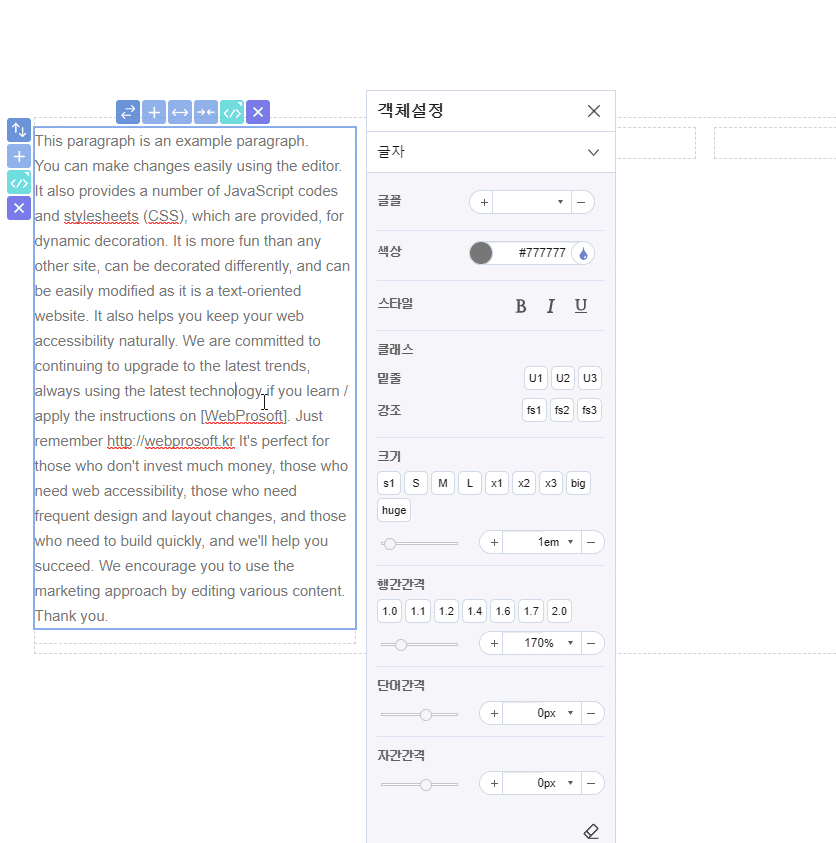836x843 pixels.
Task: Click the plus icon in the left vertical toolbar
Action: point(19,156)
